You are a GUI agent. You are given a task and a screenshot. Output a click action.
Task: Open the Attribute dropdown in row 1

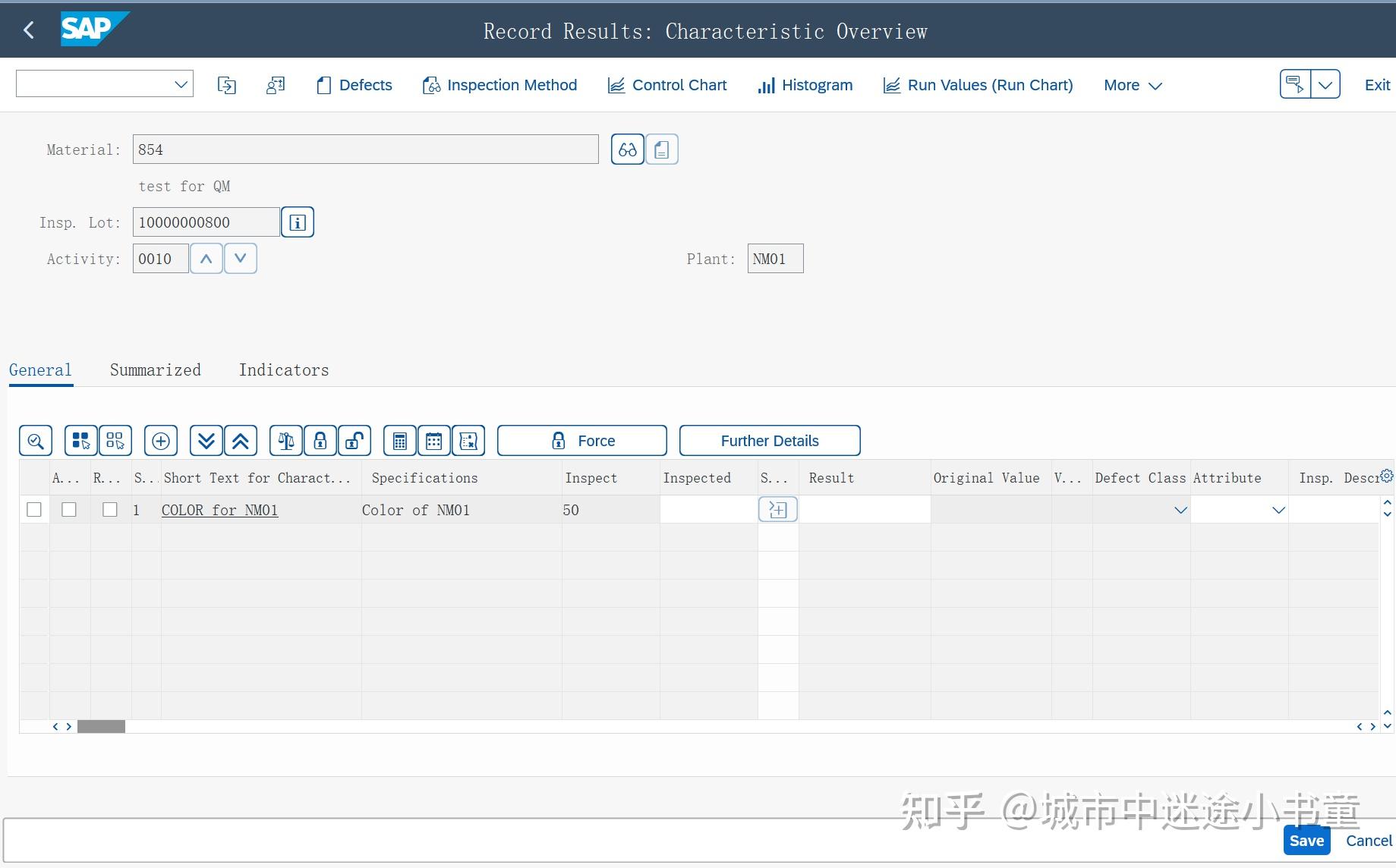point(1278,509)
